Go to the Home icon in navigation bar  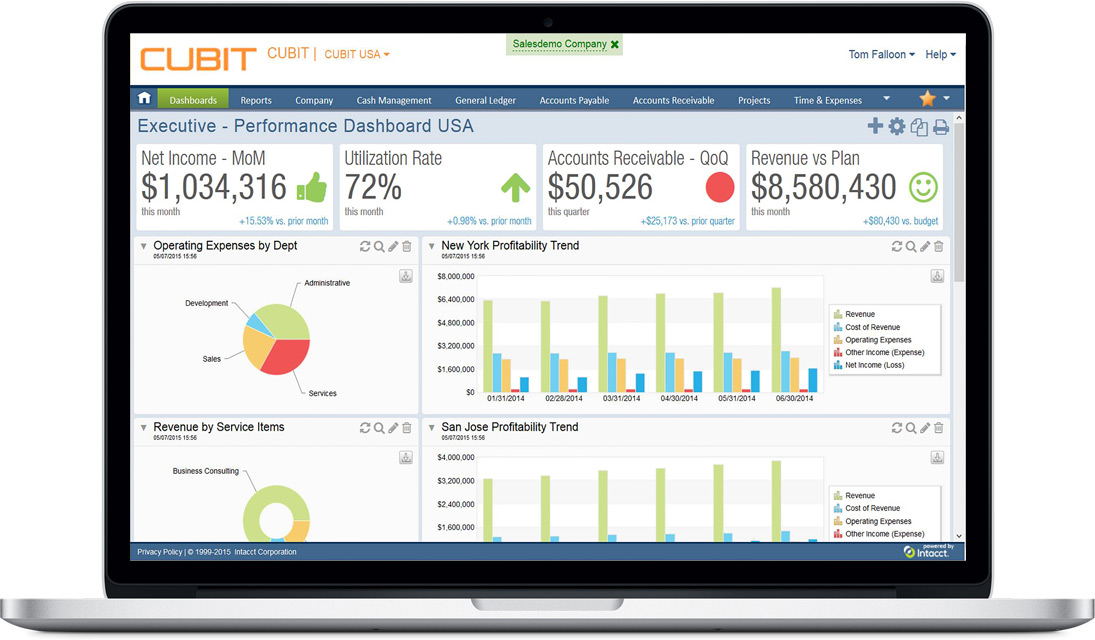click(145, 99)
